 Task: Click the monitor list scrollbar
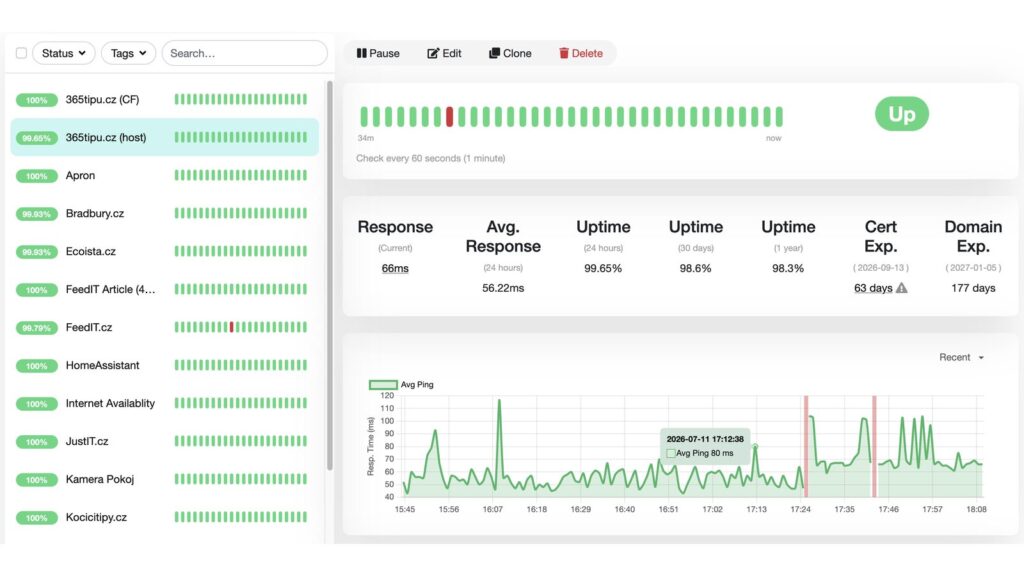click(330, 275)
